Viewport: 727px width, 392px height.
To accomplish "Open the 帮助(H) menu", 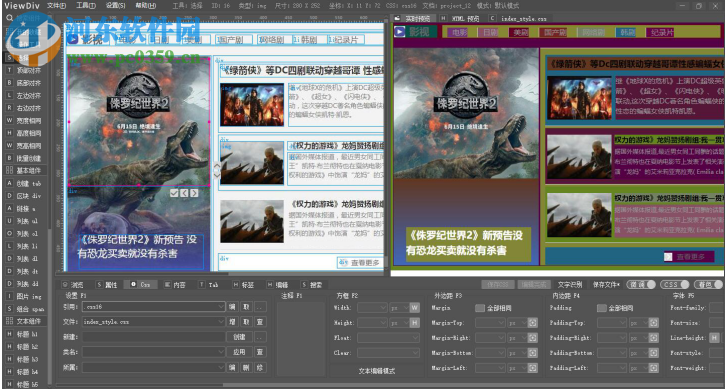I will (x=145, y=6).
